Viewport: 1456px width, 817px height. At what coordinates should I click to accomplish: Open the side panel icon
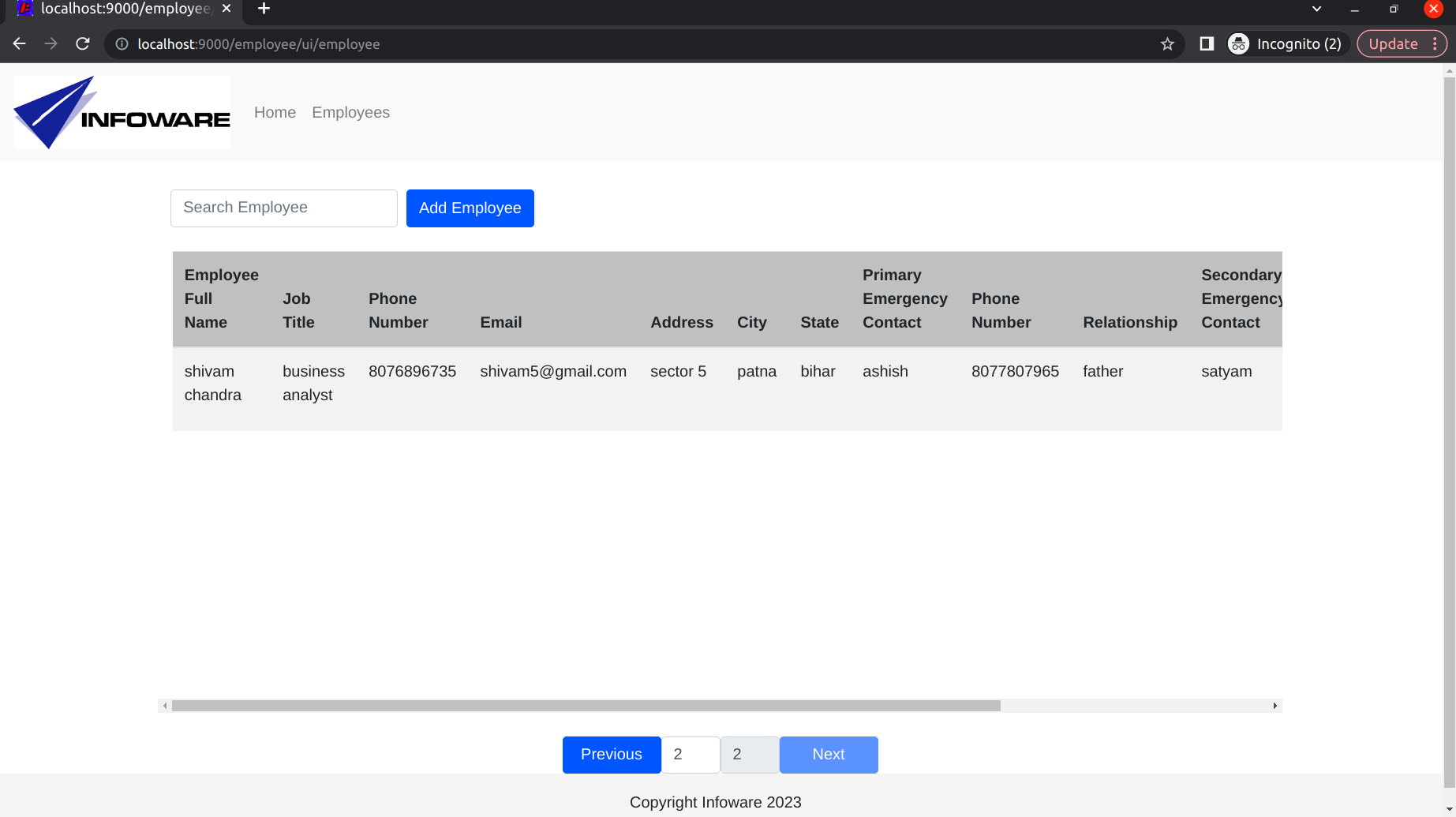1207,44
